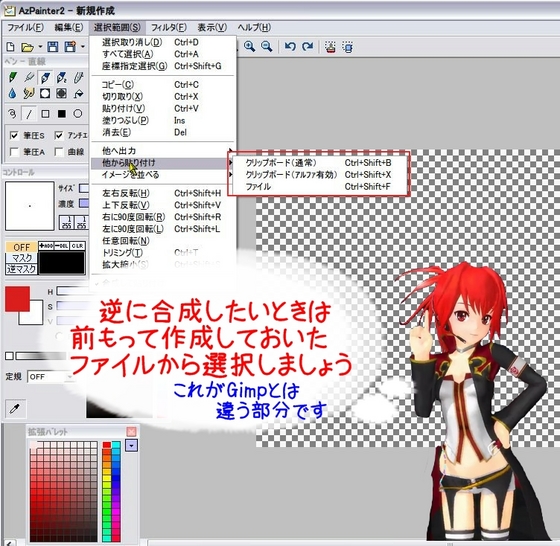560x546 pixels.
Task: Open the 表示(V) menu
Action: [212, 27]
